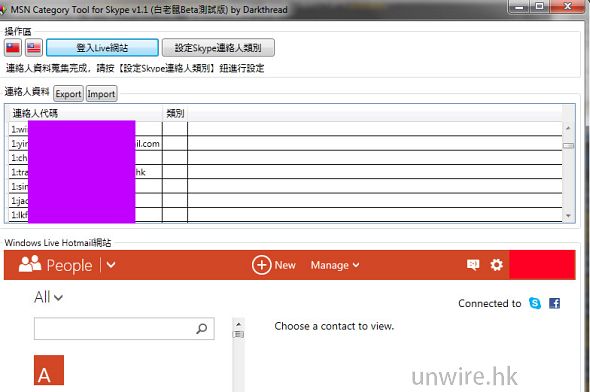590x392 pixels.
Task: Export the contact data
Action: point(68,94)
